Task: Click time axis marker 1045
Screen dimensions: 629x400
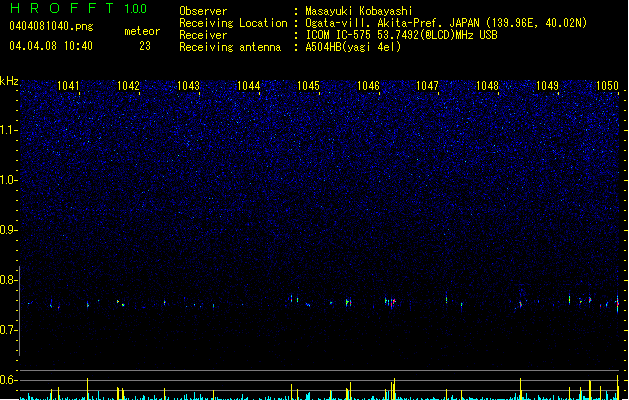Action: click(308, 85)
